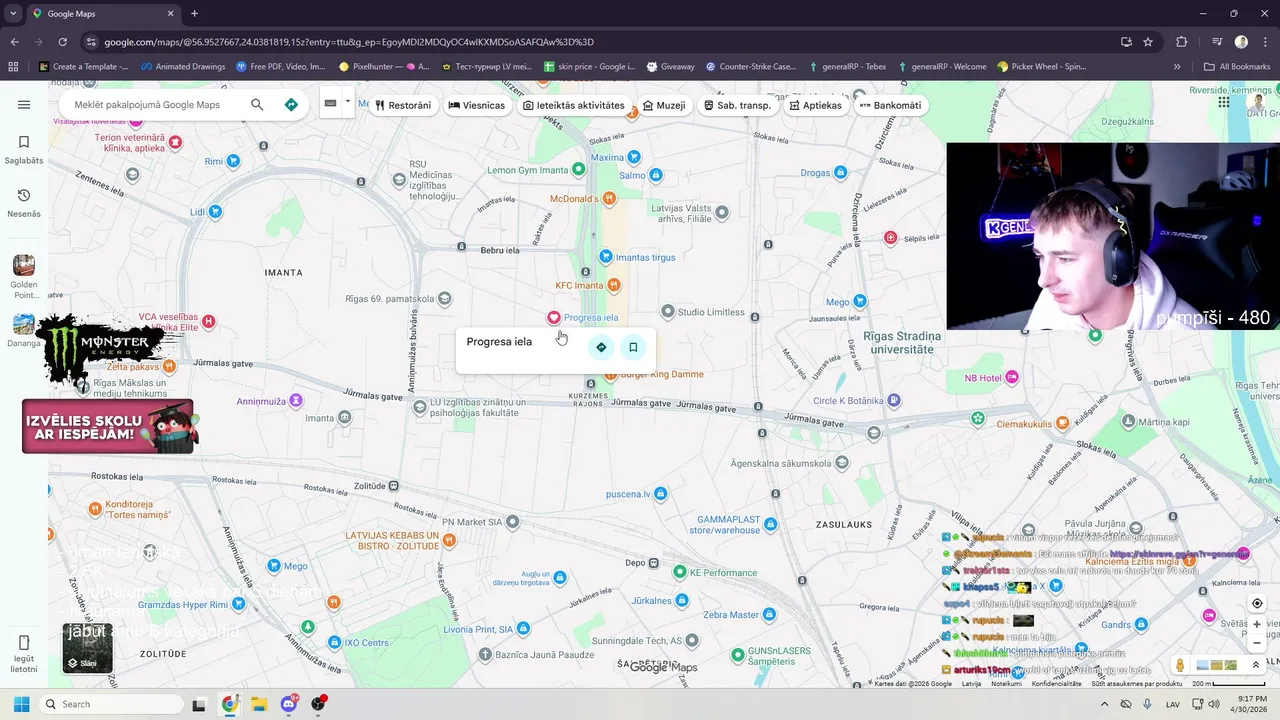Open the Chrome extensions puzzle icon
The width and height of the screenshot is (1280, 720).
click(x=1182, y=42)
